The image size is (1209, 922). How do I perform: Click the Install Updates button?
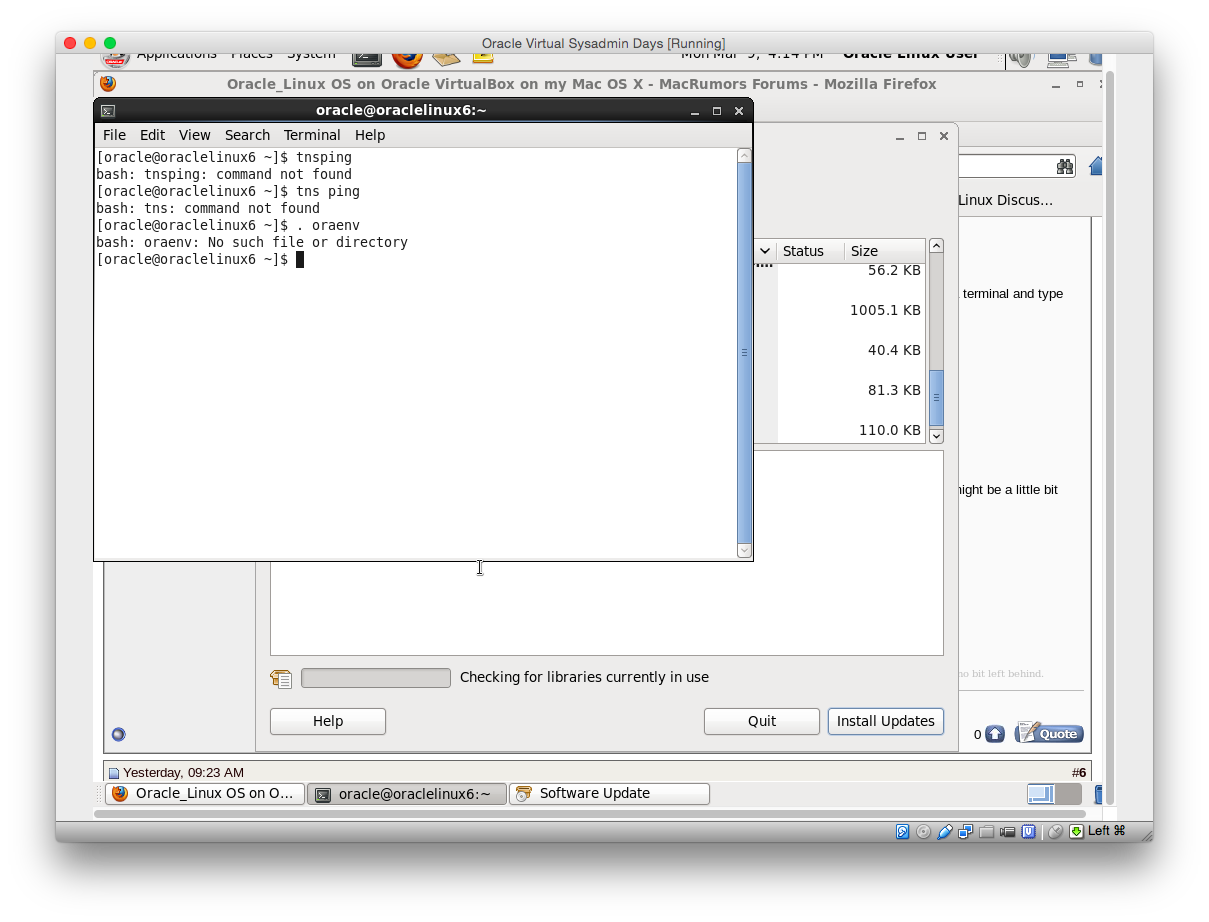(x=886, y=721)
